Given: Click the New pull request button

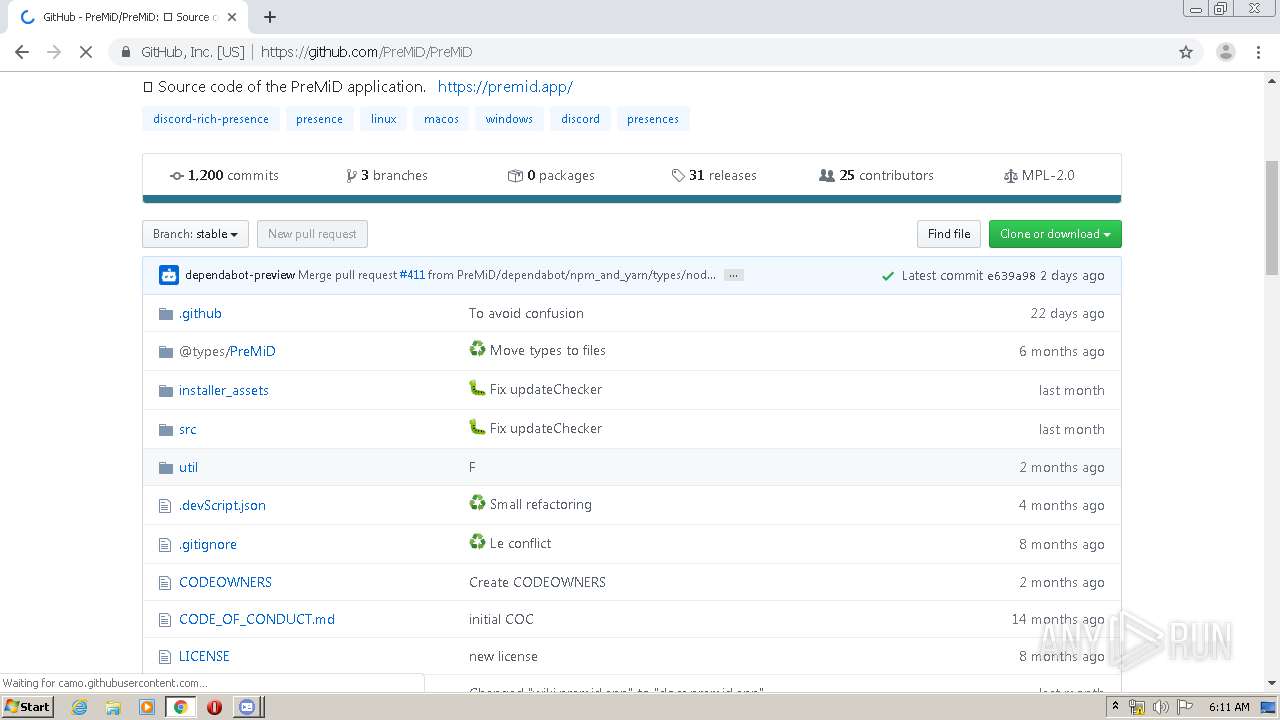Looking at the screenshot, I should pyautogui.click(x=312, y=234).
